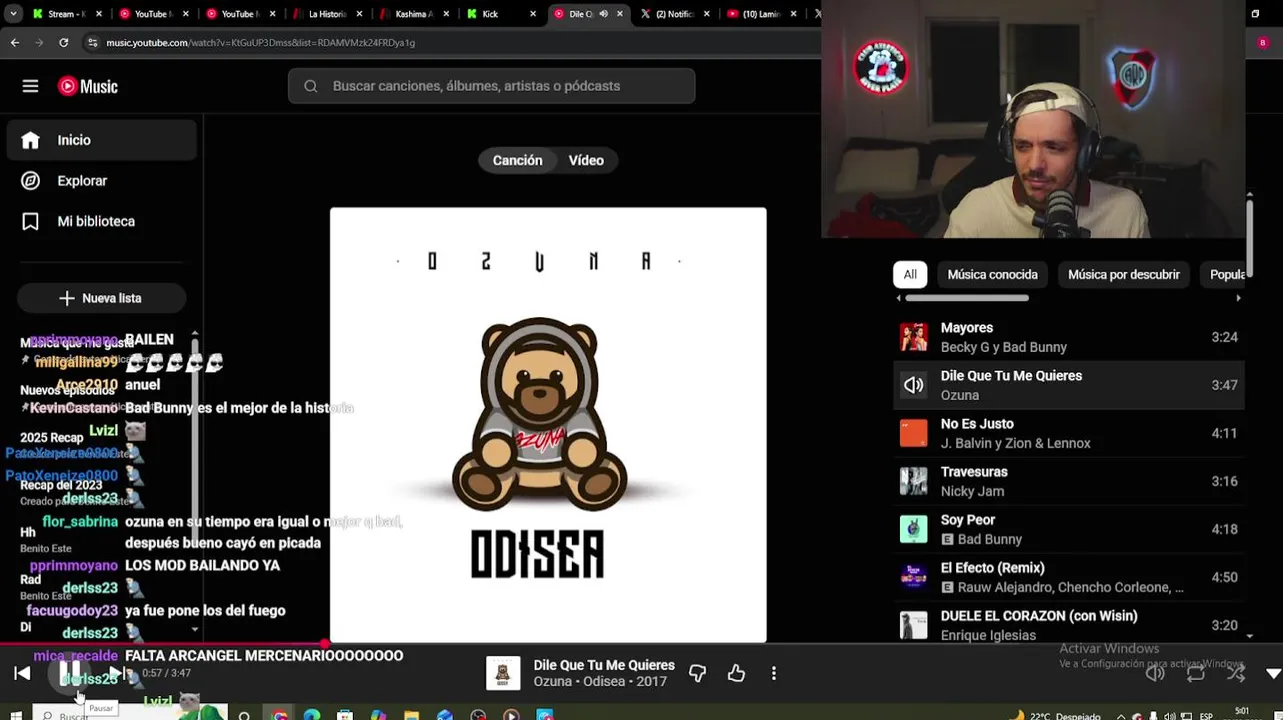Close the Dile Que browser tab
1283x720 pixels.
point(620,14)
